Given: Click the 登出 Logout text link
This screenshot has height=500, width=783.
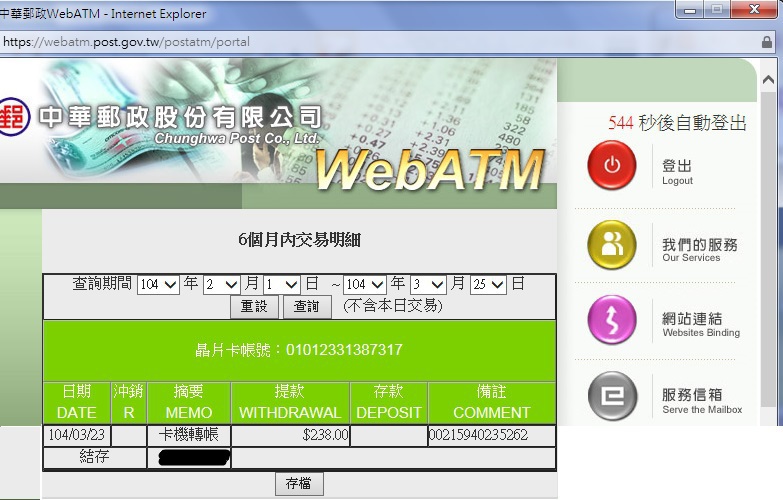Looking at the screenshot, I should (x=677, y=171).
